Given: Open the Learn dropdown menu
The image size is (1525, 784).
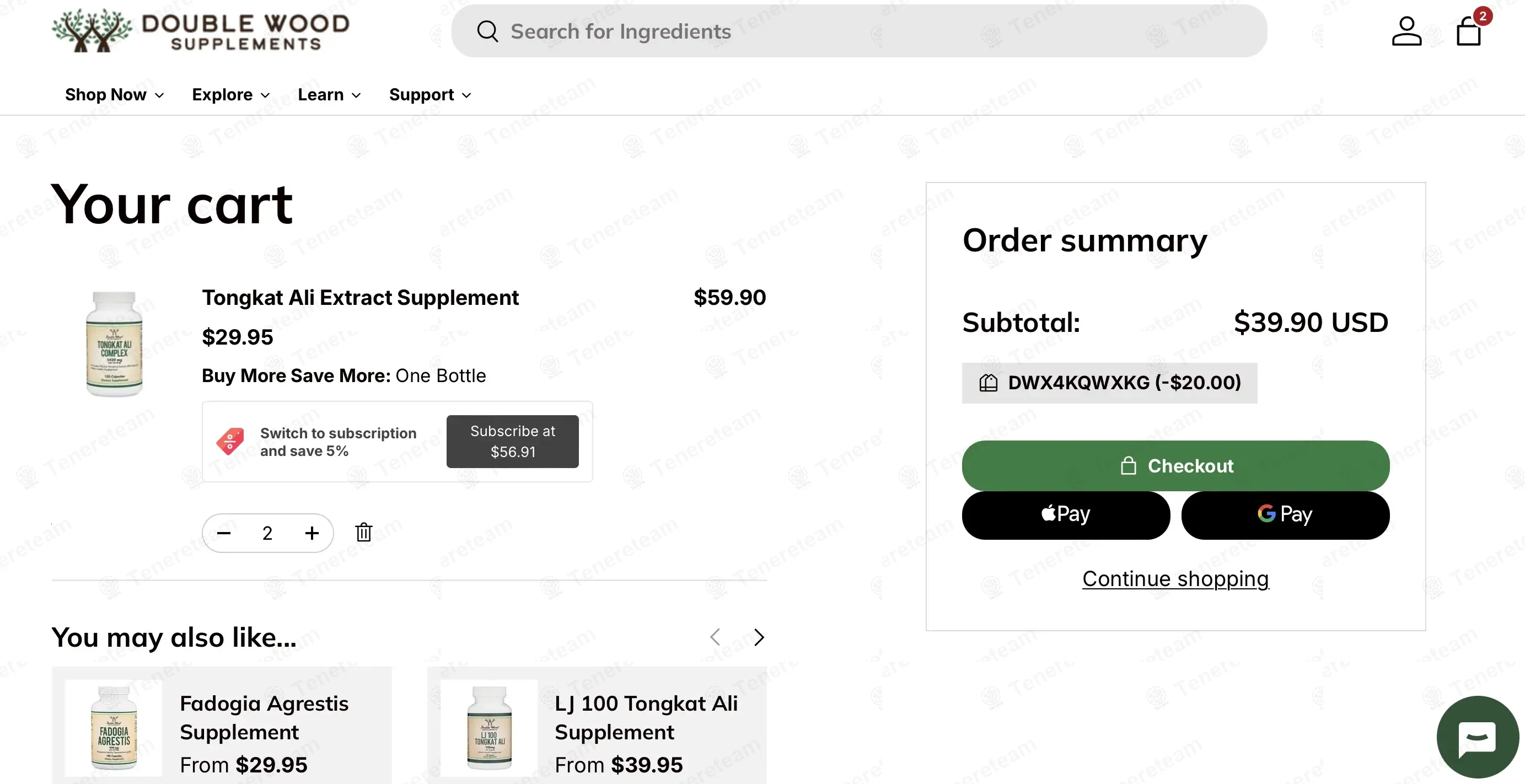Looking at the screenshot, I should (329, 95).
